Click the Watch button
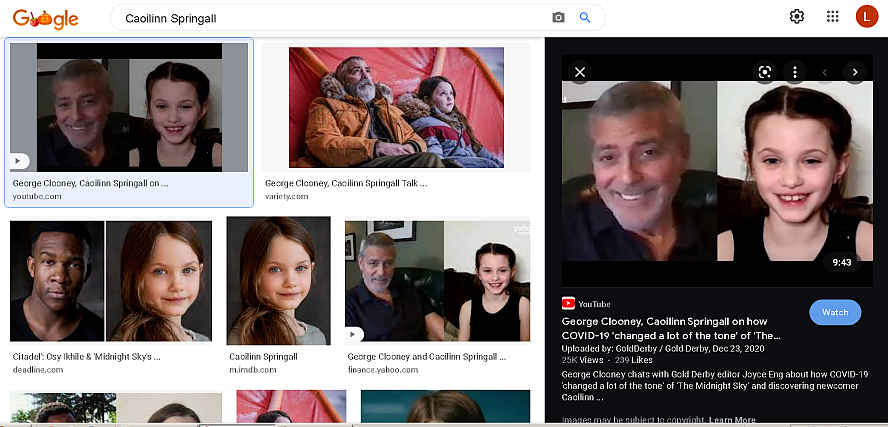888x427 pixels. (x=835, y=313)
